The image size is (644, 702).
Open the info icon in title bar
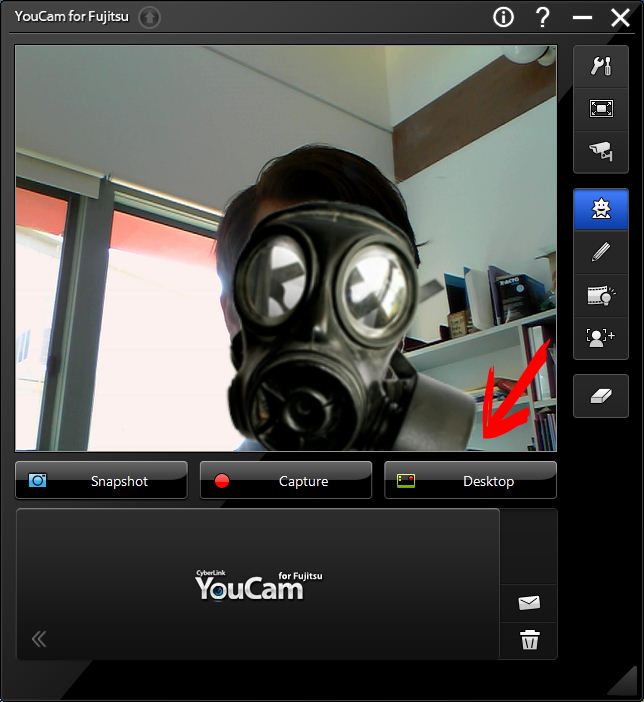coord(503,17)
